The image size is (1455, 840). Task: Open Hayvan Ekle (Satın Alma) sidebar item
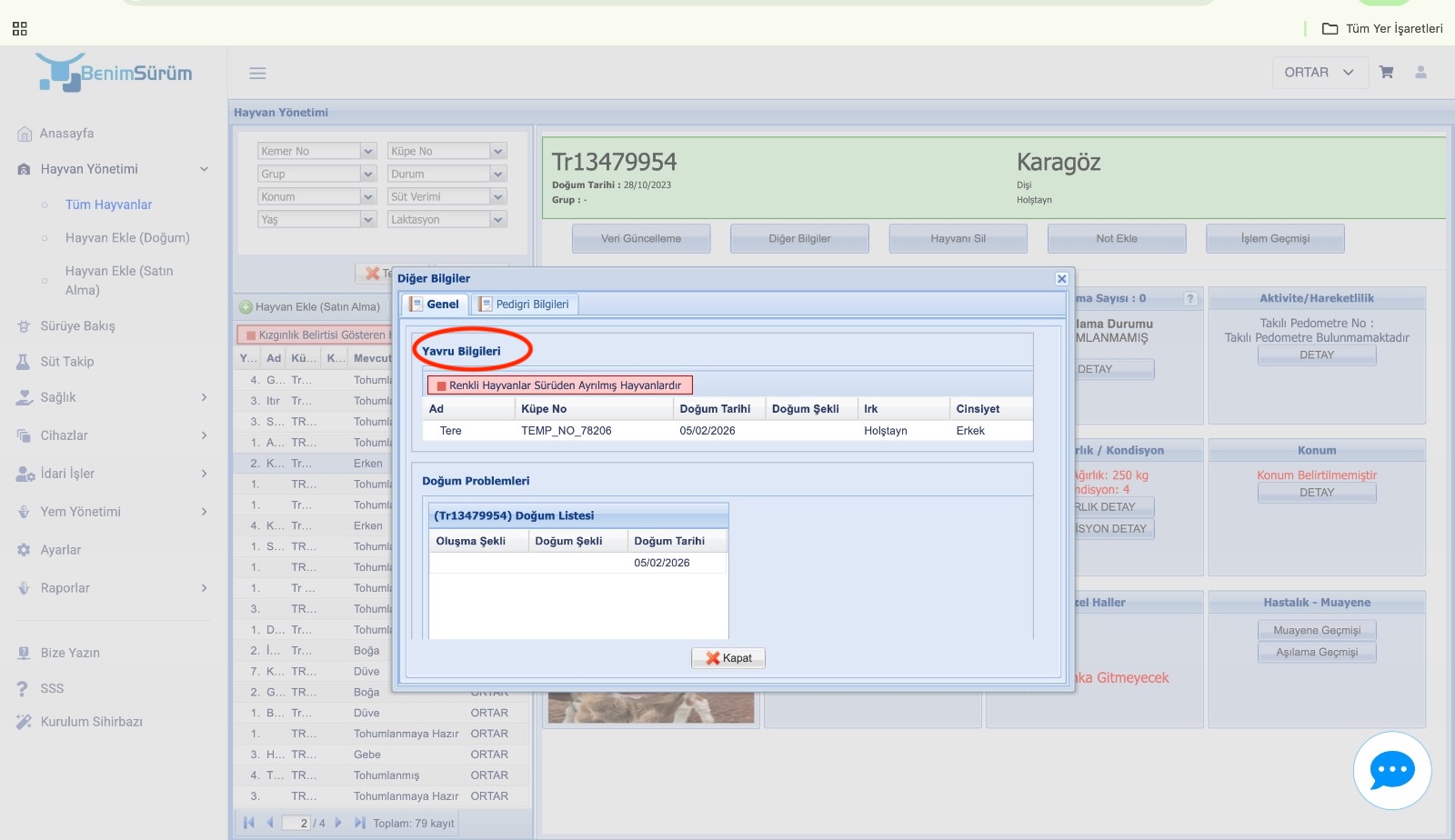(x=119, y=280)
